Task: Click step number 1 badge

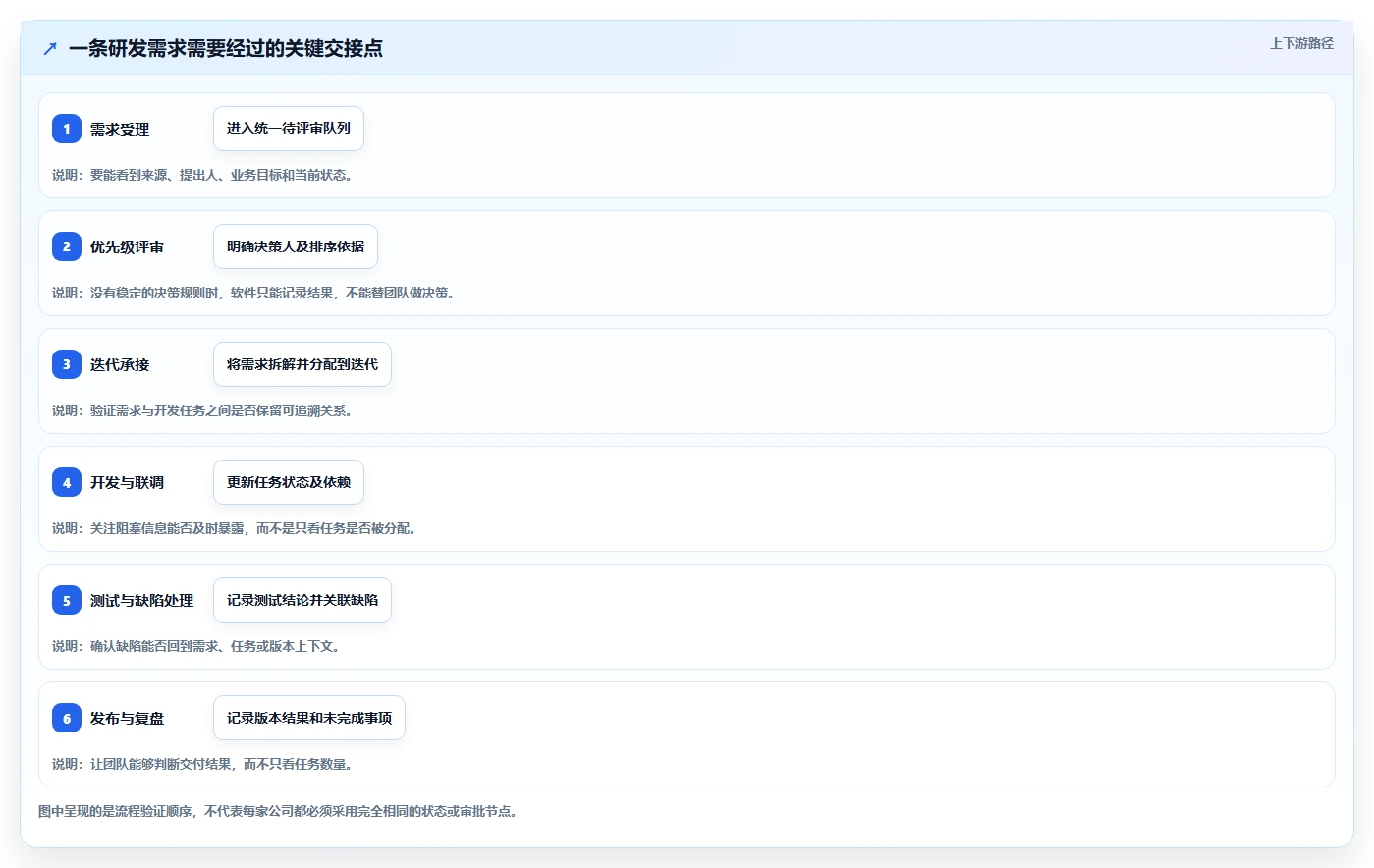Action: click(67, 129)
